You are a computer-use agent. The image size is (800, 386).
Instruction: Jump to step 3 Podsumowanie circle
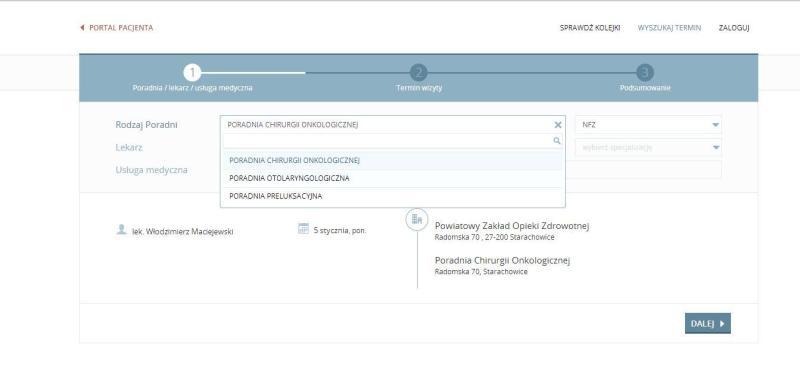click(645, 73)
